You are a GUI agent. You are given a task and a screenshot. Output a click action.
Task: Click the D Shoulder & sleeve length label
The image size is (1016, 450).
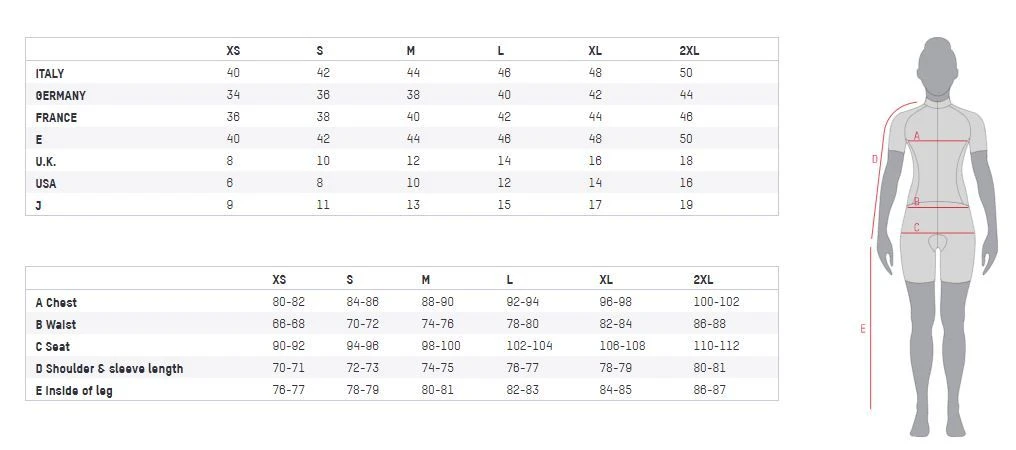click(x=109, y=369)
